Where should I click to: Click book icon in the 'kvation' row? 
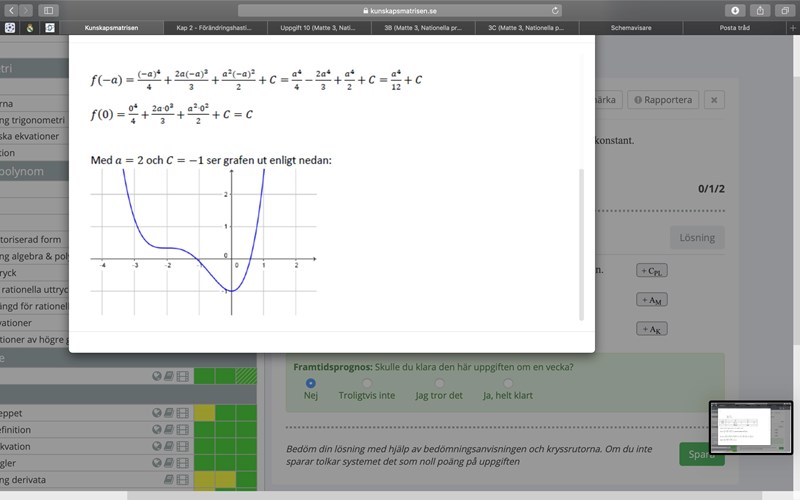(x=169, y=446)
